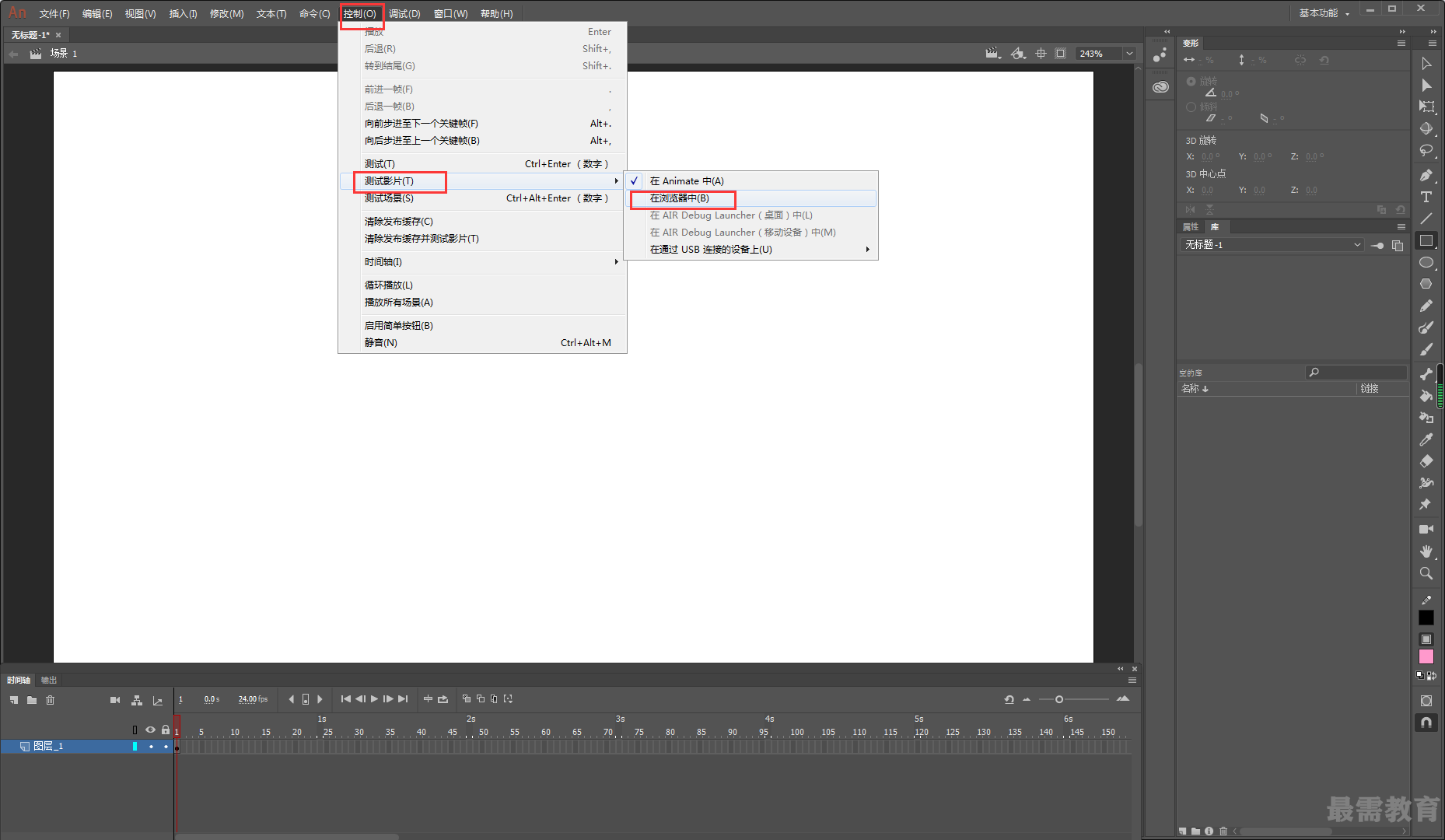Open the Library panel options menu
1445x840 pixels.
[1401, 227]
